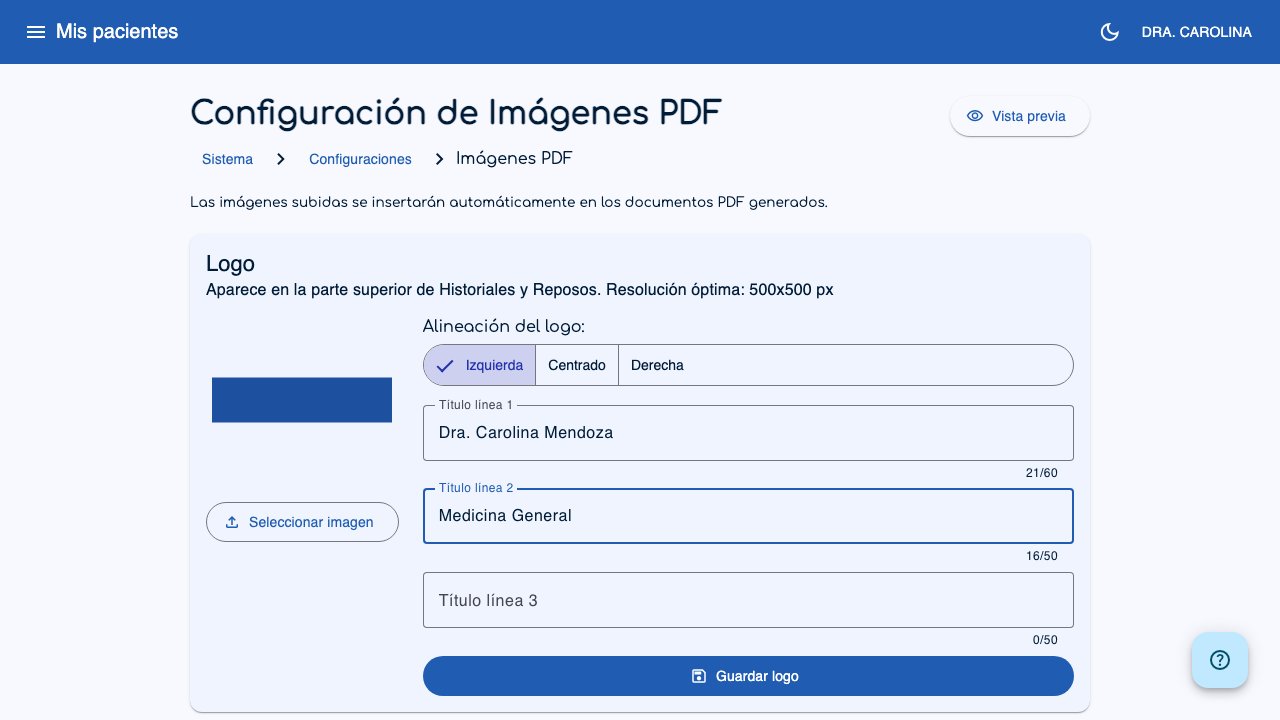Click the blue logo preview thumbnail
Image resolution: width=1280 pixels, height=720 pixels.
point(302,400)
